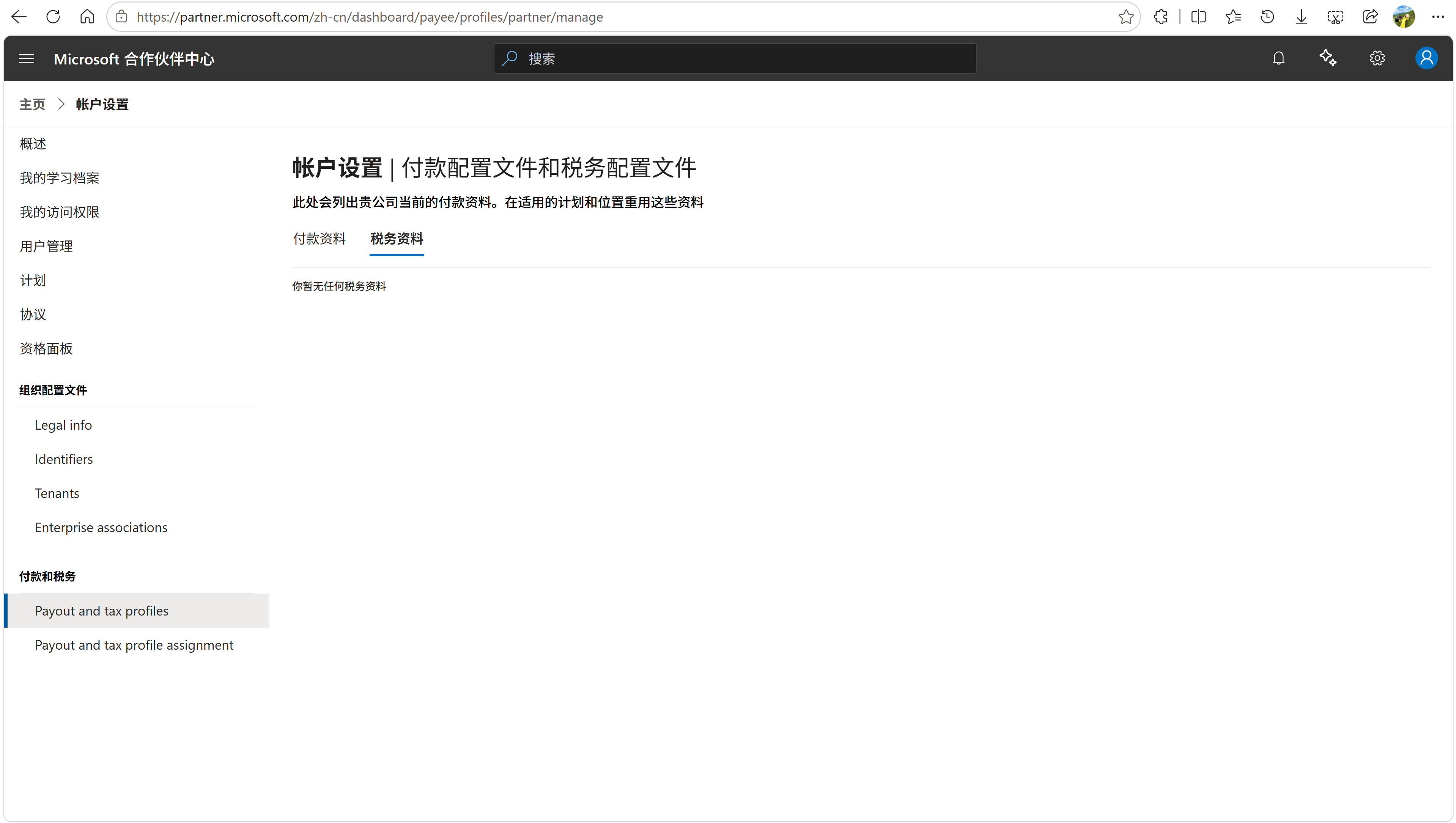Click the 你暂无任何税务资料 message

click(x=339, y=286)
